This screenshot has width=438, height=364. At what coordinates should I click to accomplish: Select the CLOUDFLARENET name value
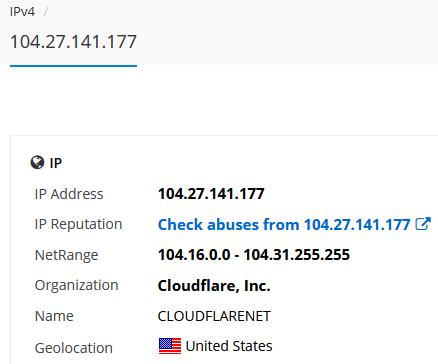click(214, 316)
